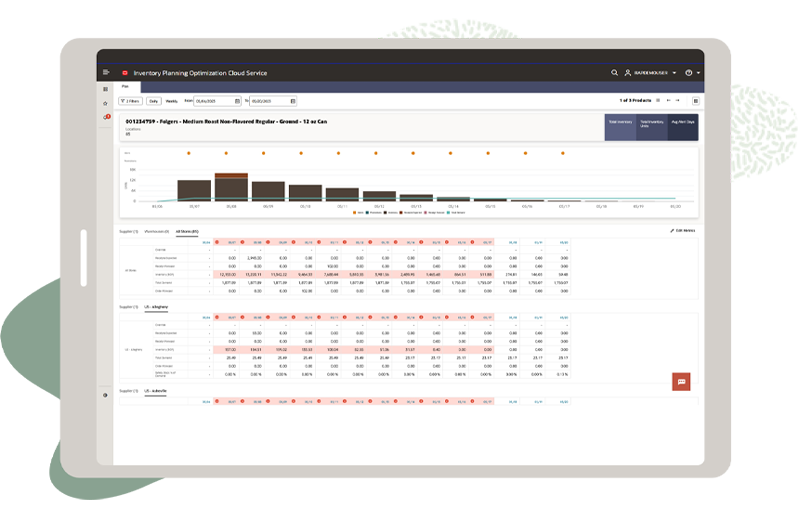Open calendar picker for From date
Image resolution: width=798 pixels, height=518 pixels.
[x=237, y=101]
